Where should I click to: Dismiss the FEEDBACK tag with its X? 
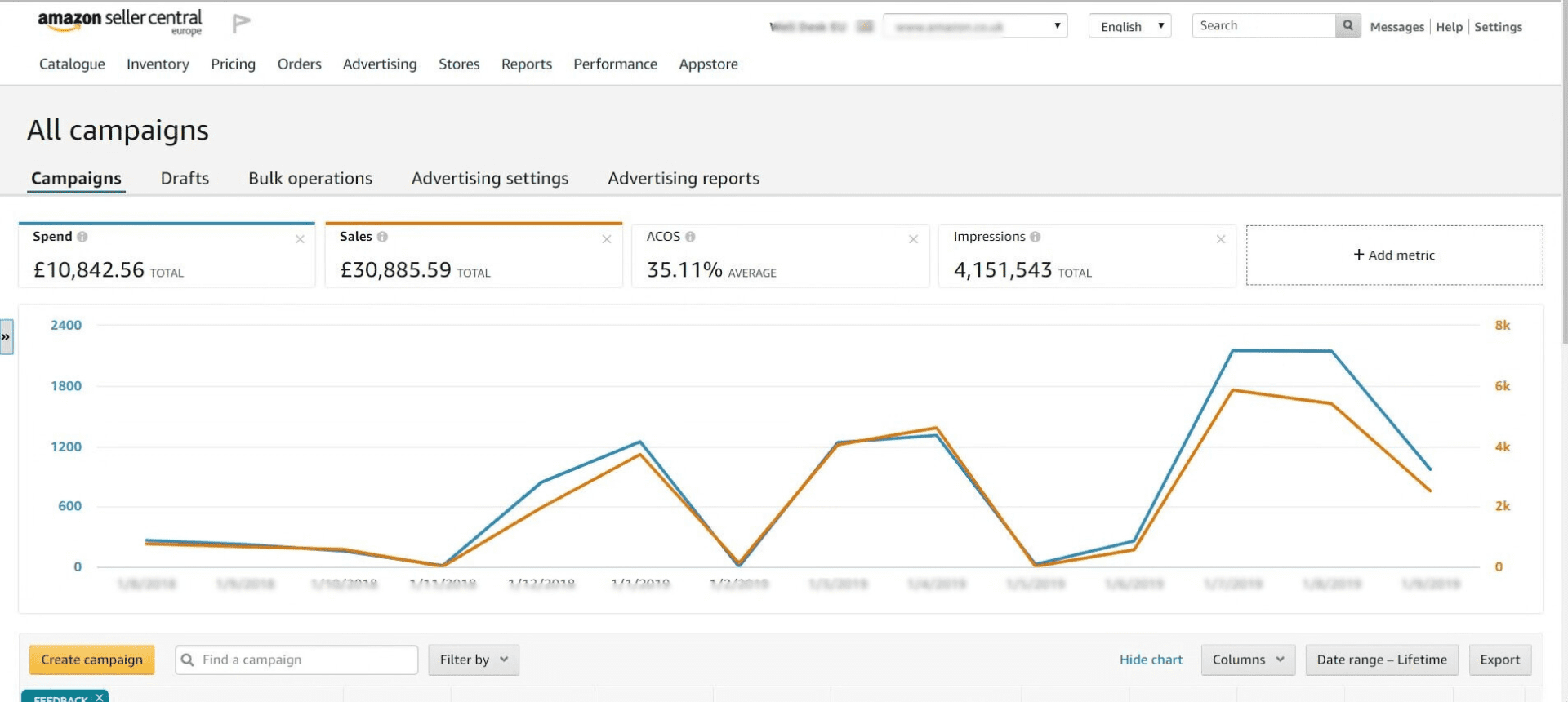pyautogui.click(x=99, y=697)
